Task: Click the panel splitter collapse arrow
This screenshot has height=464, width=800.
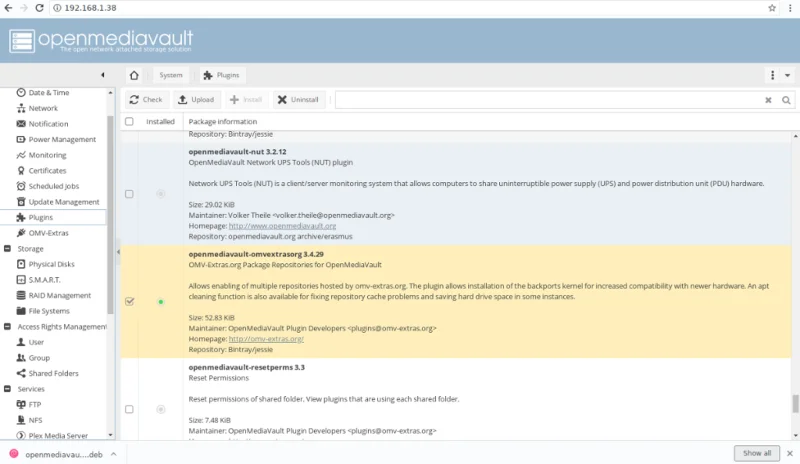Action: [x=118, y=252]
